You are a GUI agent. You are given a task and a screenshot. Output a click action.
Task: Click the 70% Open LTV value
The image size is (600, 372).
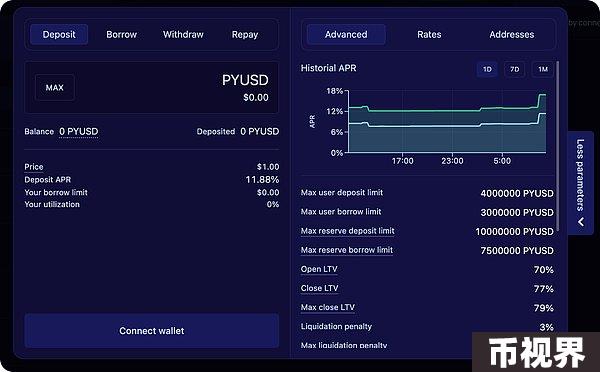(544, 270)
